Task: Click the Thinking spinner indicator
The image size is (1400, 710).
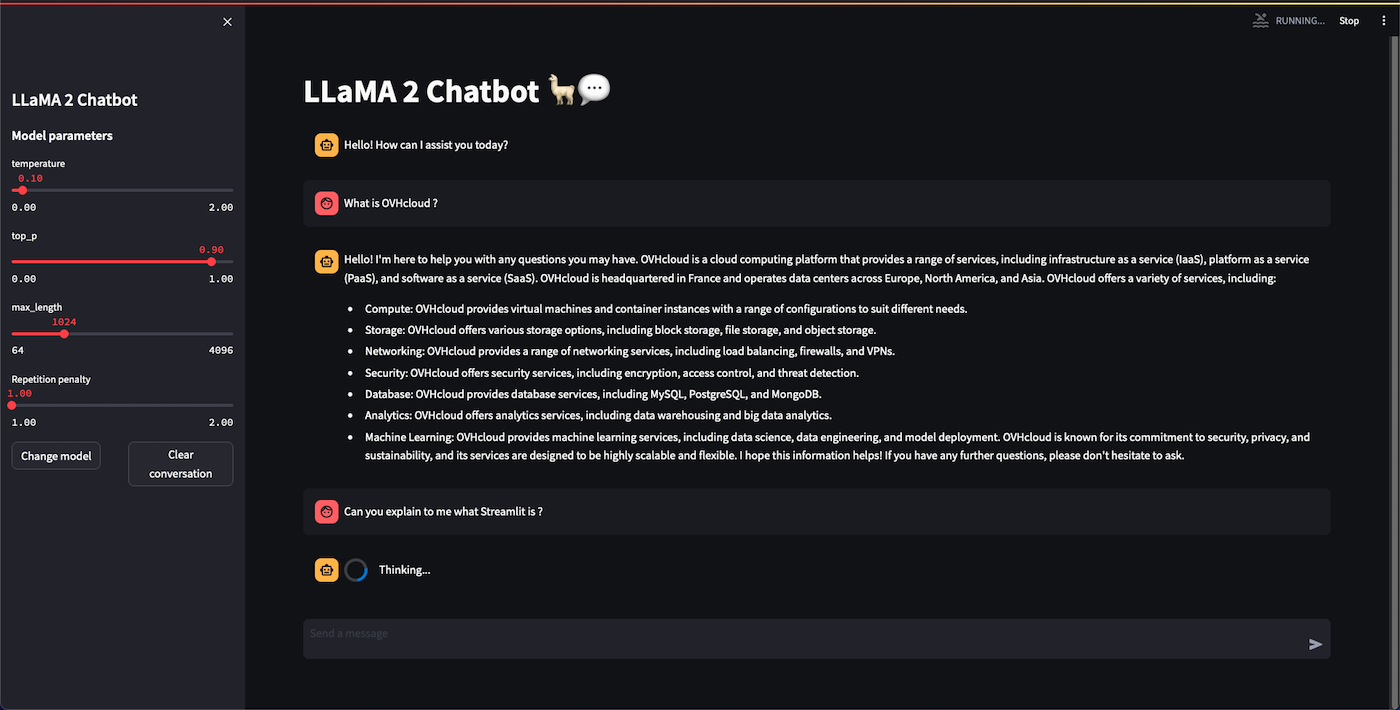Action: (x=356, y=570)
